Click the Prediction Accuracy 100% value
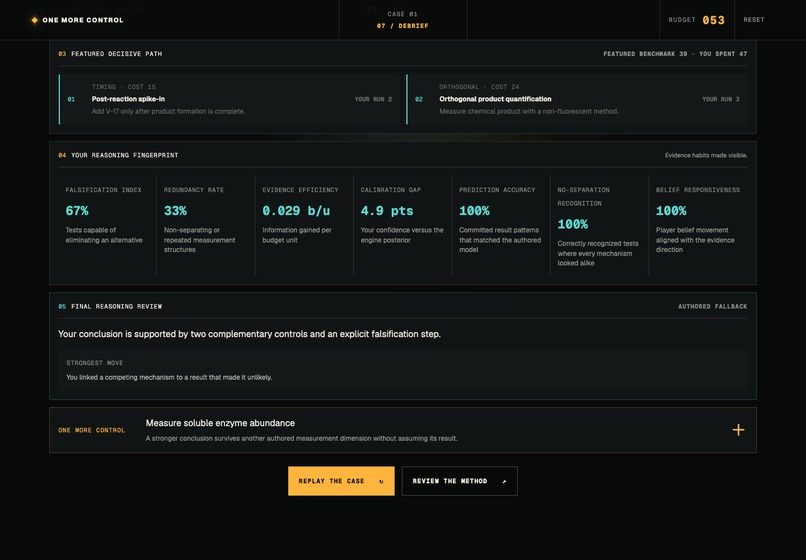Screen dimensions: 806x560 coord(474,211)
